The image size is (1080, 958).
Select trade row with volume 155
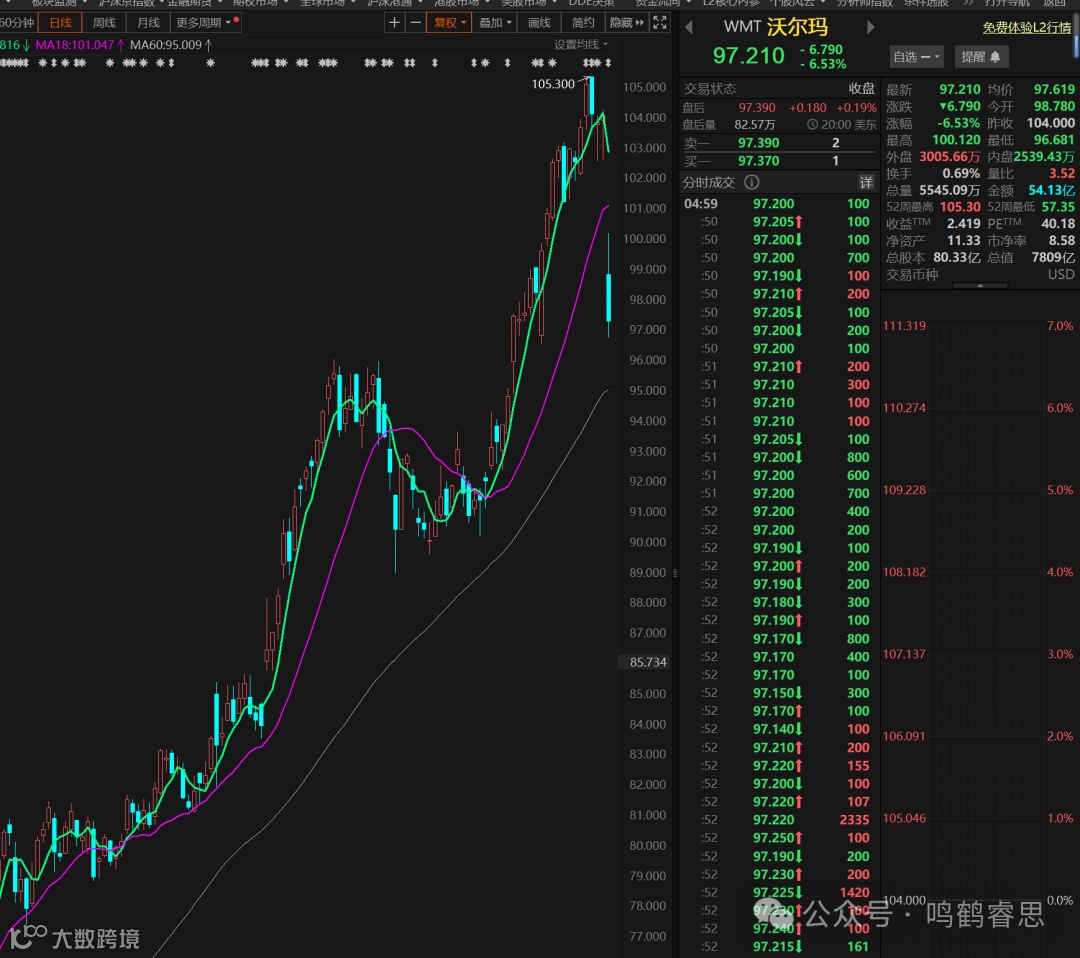click(779, 765)
